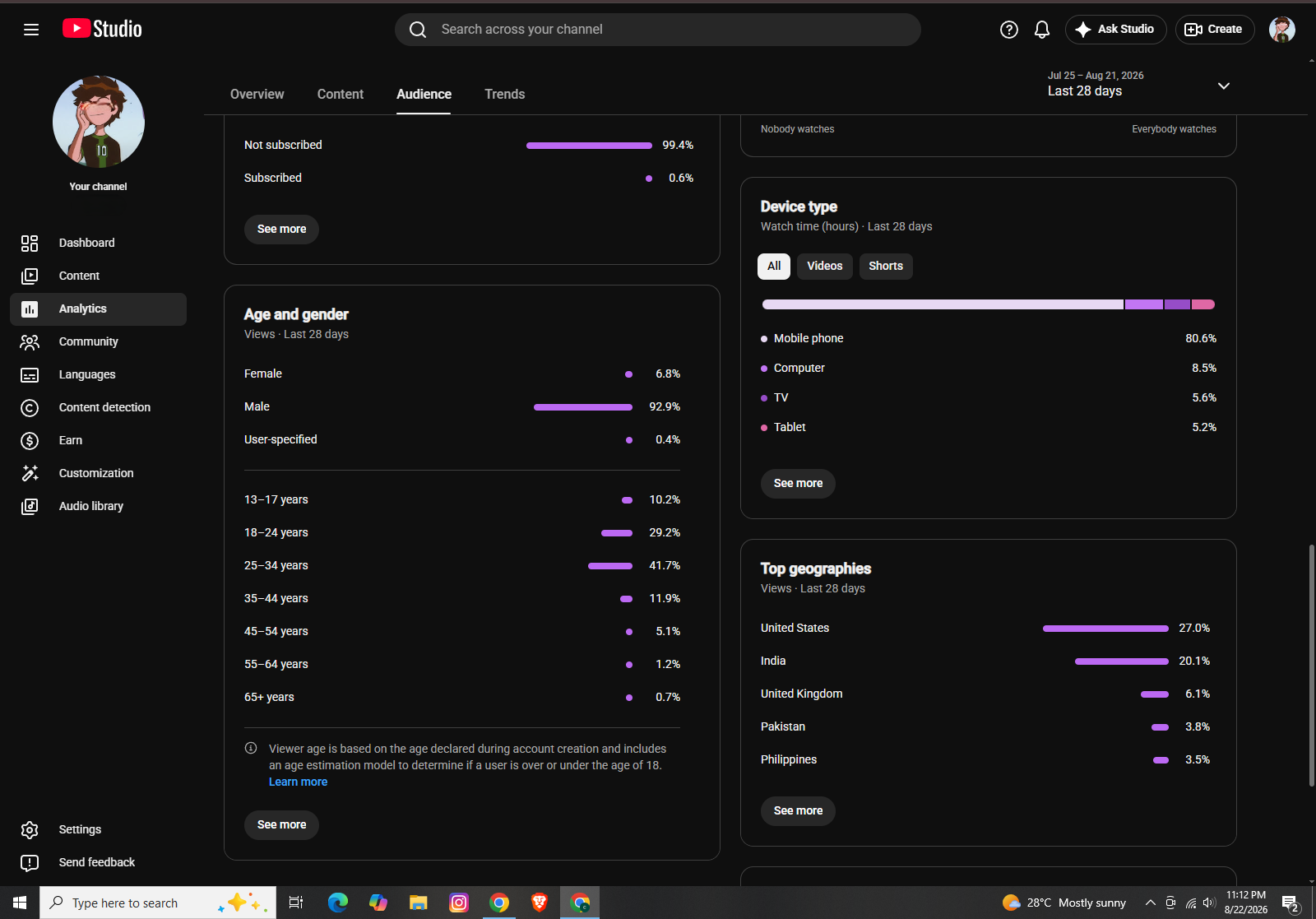
Task: Open the Learn more link
Action: click(298, 782)
